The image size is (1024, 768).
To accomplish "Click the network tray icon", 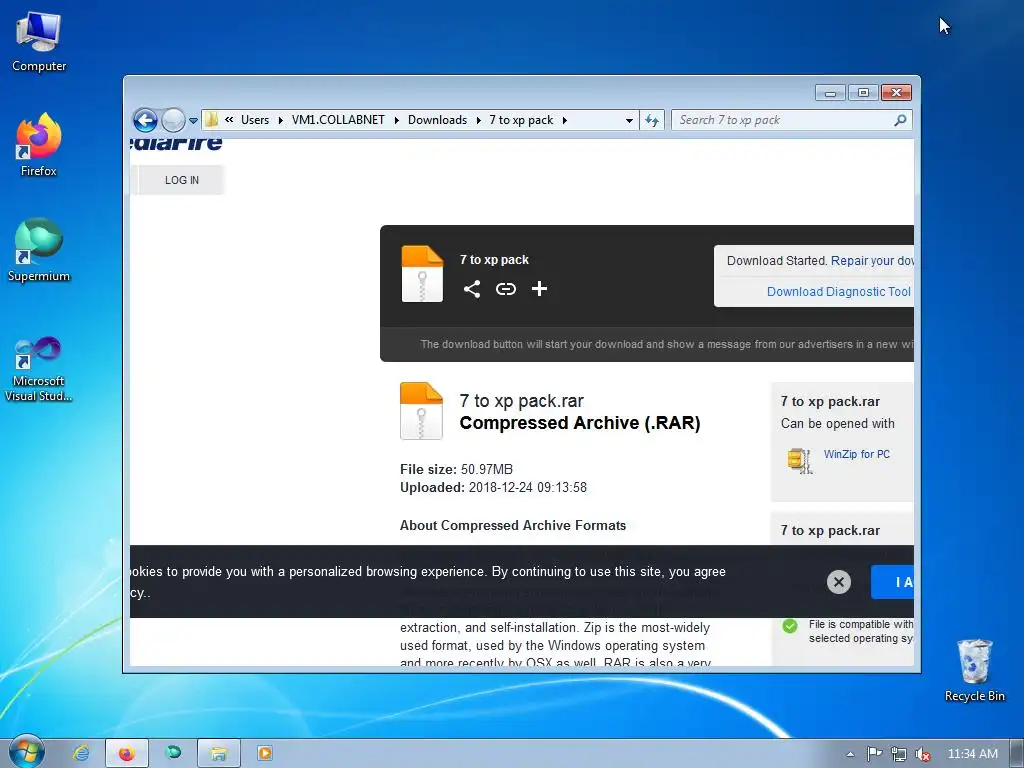I will coord(899,754).
